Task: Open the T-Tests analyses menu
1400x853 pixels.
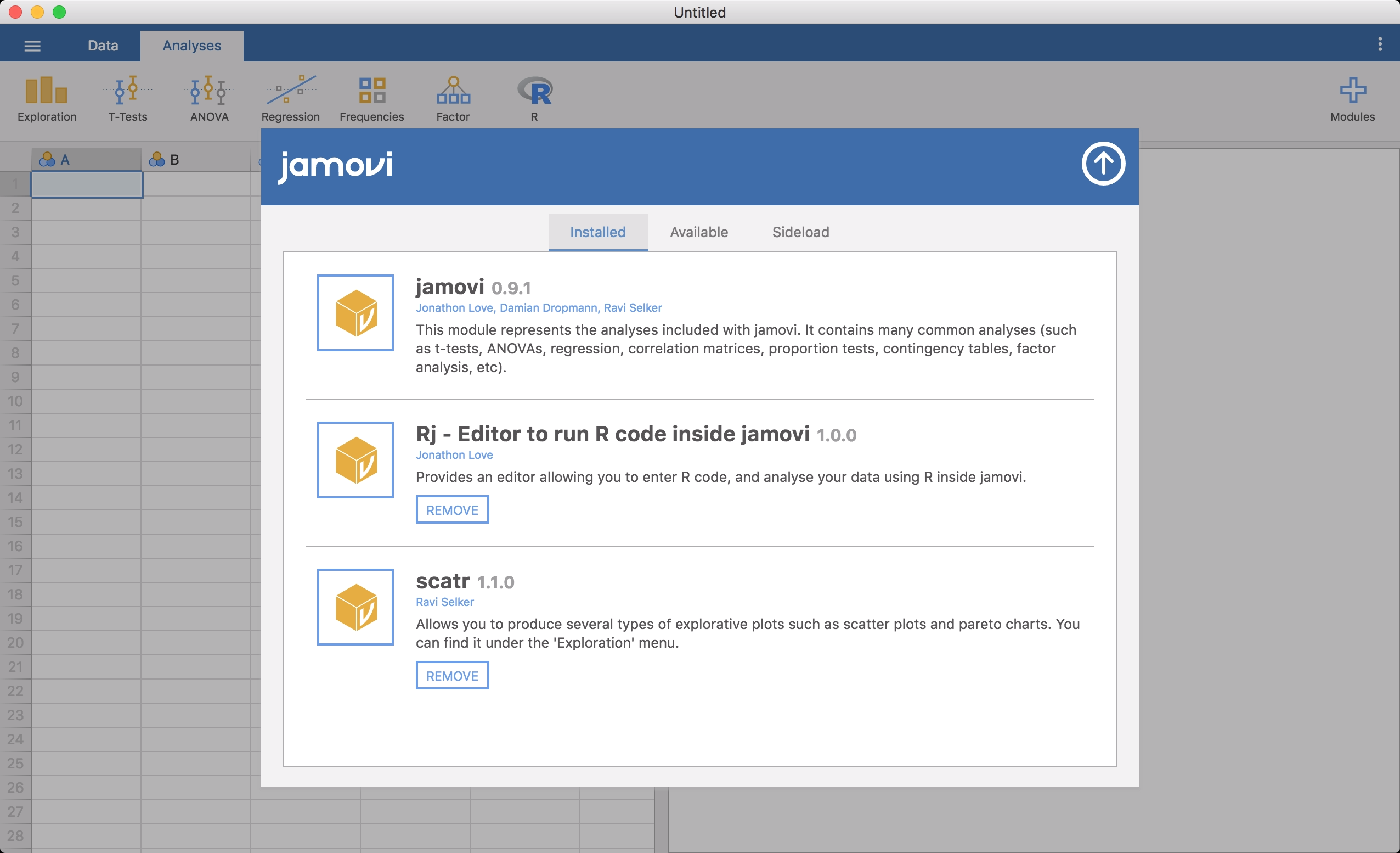Action: (x=128, y=99)
